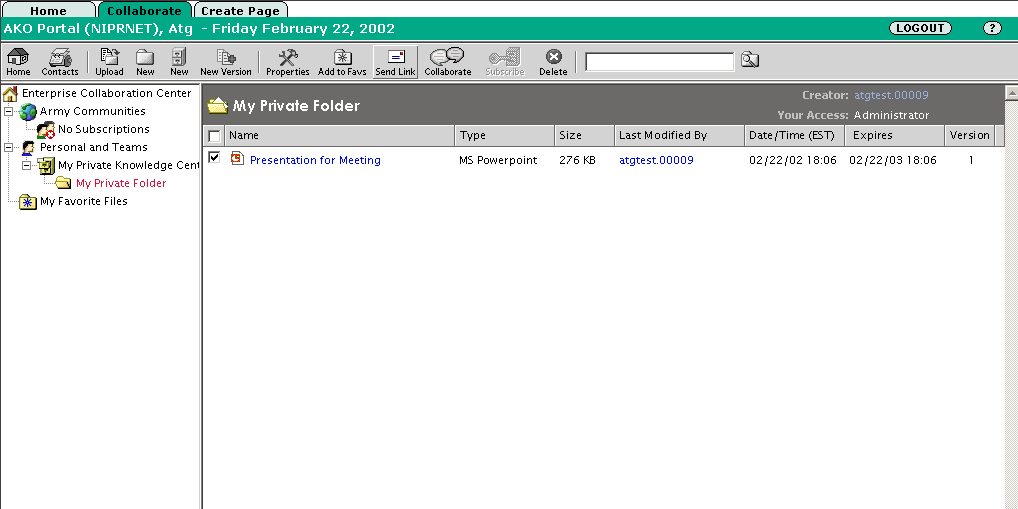Click the search text field
The image size is (1018, 509).
[x=659, y=62]
